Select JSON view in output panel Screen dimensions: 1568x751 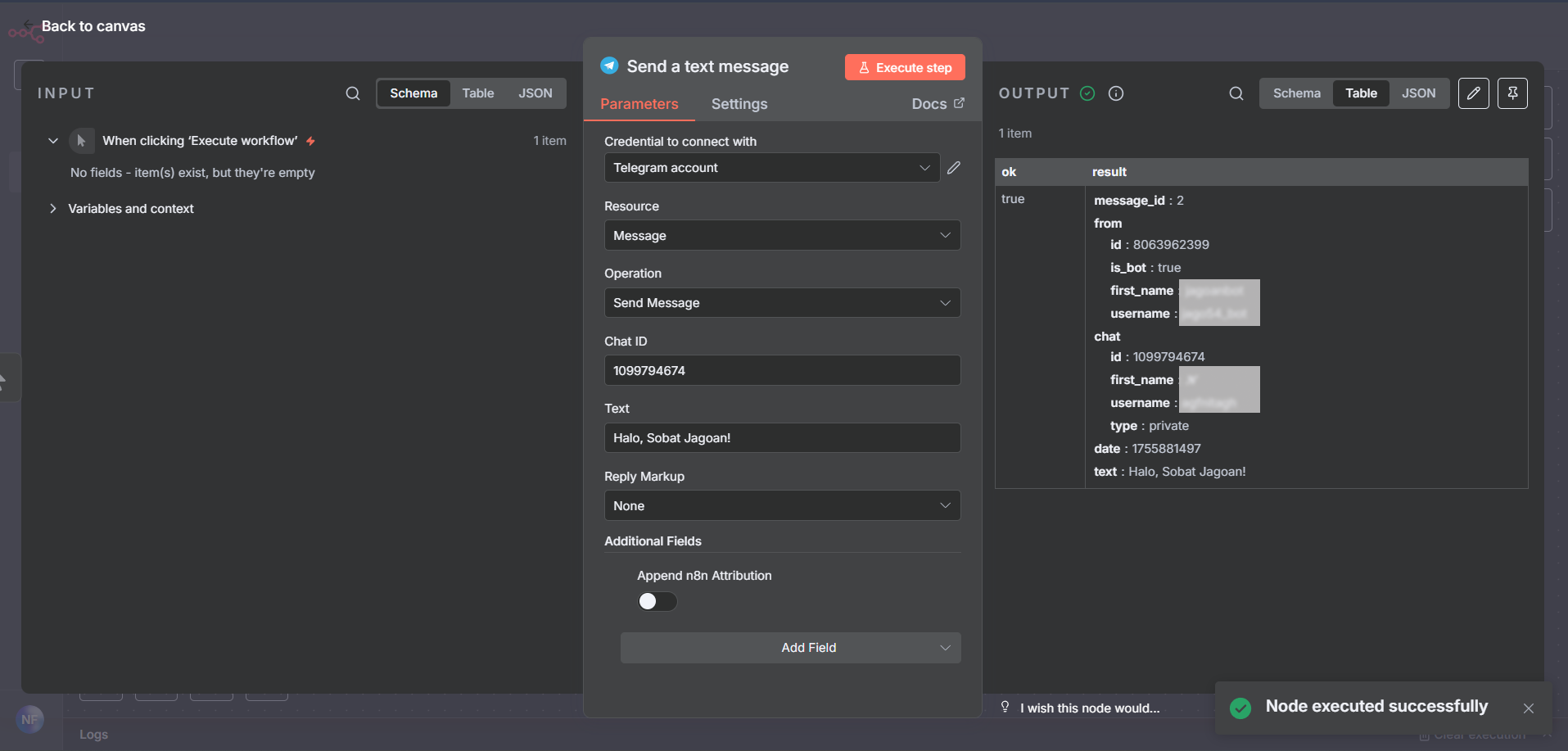click(x=1419, y=93)
